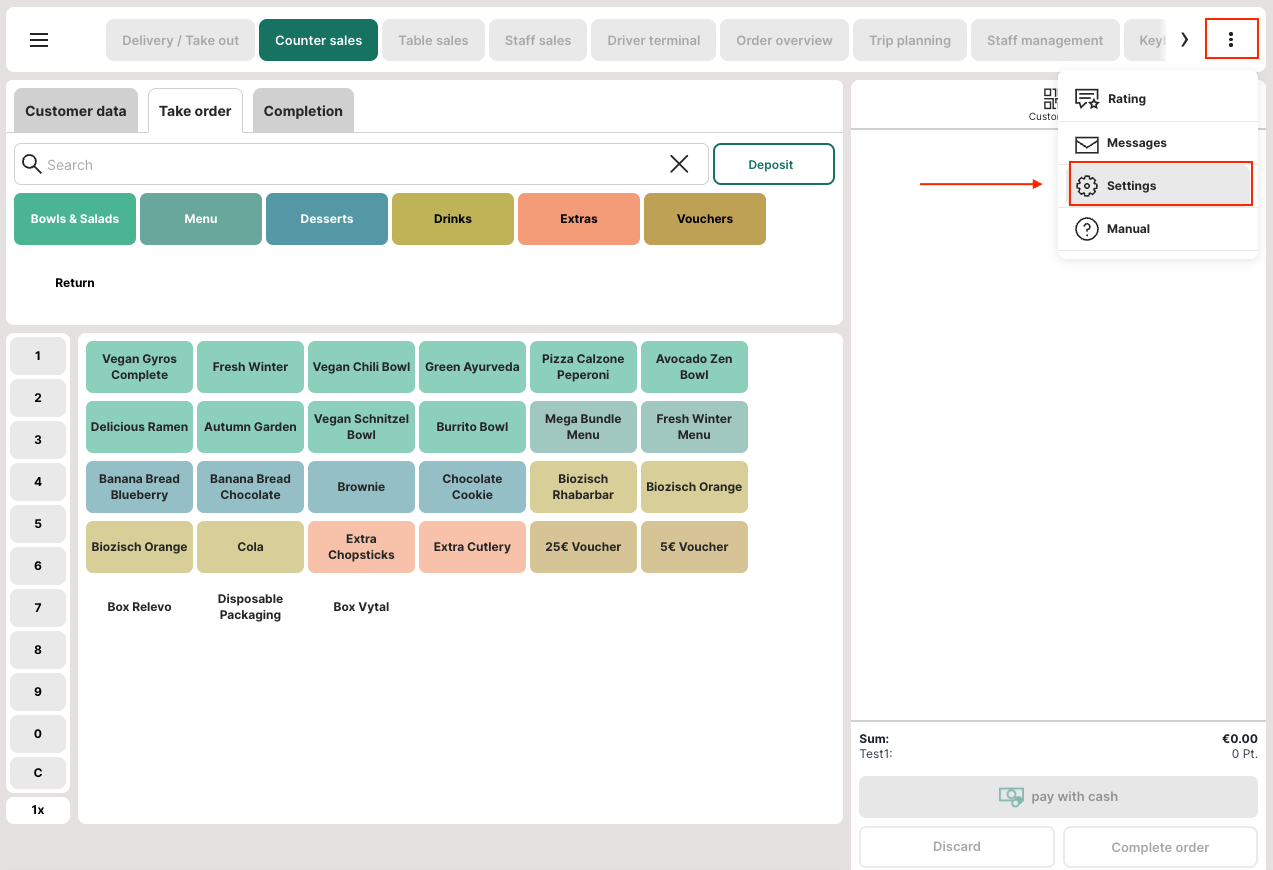Viewport: 1273px width, 870px height.
Task: Add Mega Bundle Menu to order
Action: [584, 427]
